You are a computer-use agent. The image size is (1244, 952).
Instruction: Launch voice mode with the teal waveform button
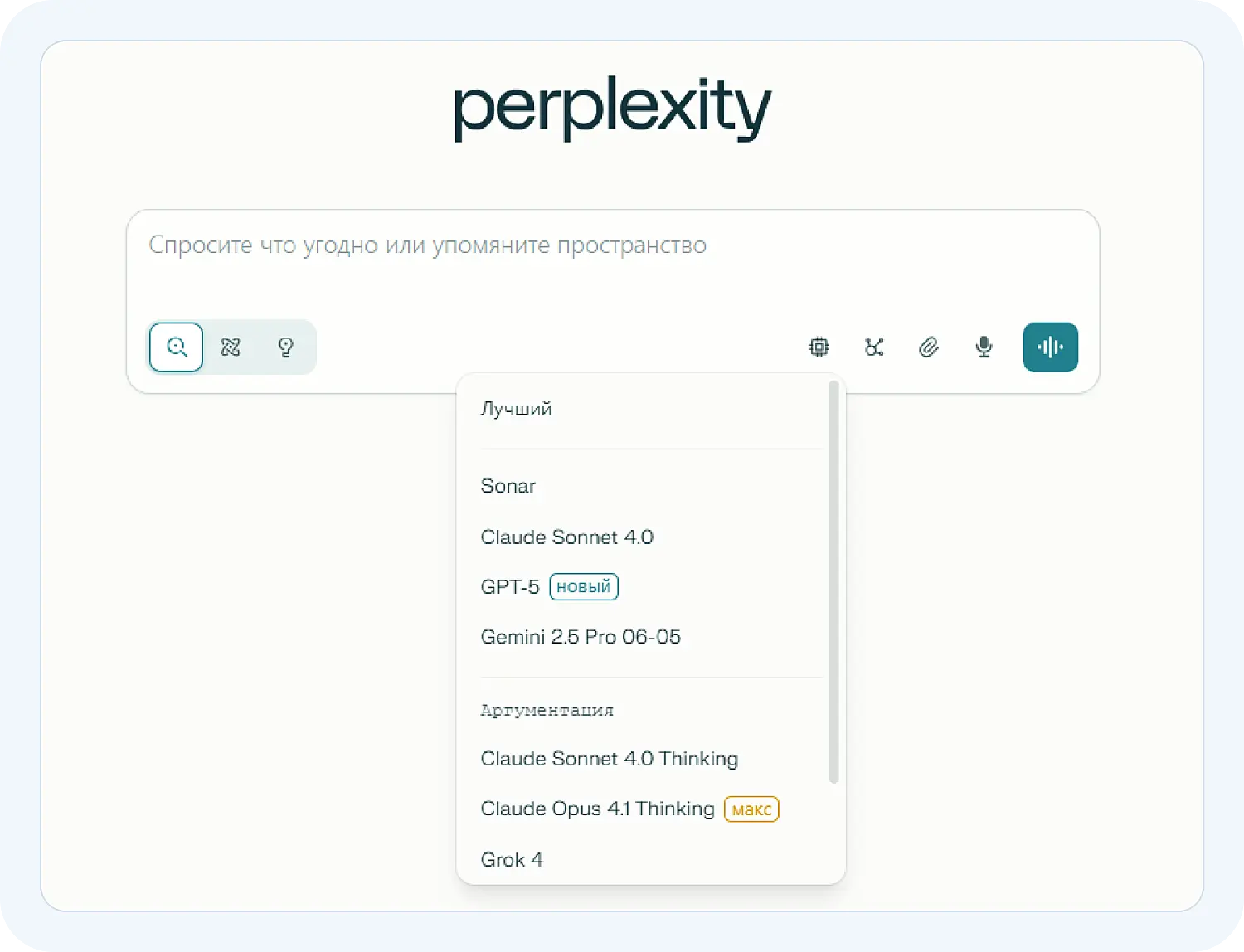[1050, 347]
